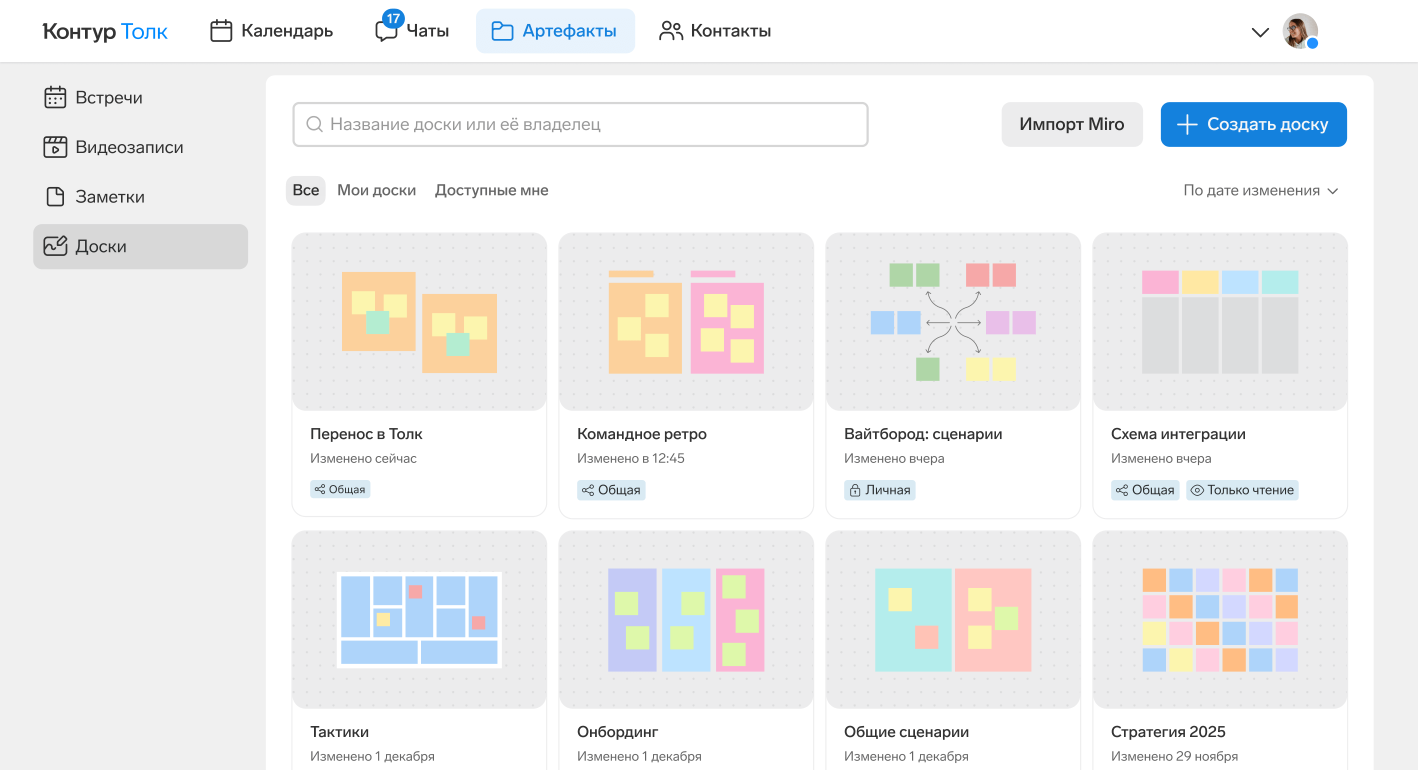Open the Вайтборд: сценарии board thumbnail
Image resolution: width=1418 pixels, height=770 pixels.
pyautogui.click(x=953, y=322)
